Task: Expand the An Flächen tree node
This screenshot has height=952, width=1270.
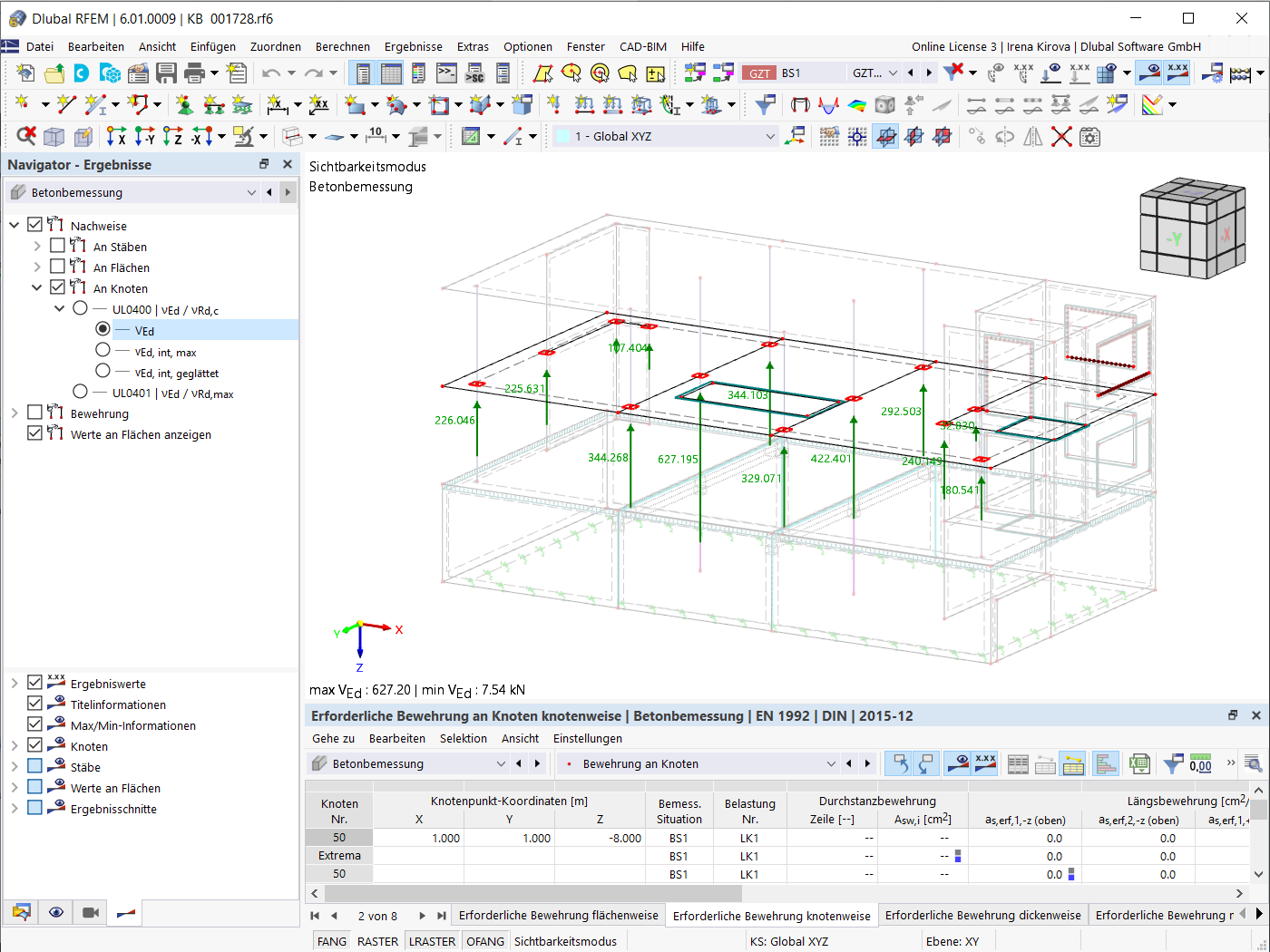Action: click(x=37, y=267)
